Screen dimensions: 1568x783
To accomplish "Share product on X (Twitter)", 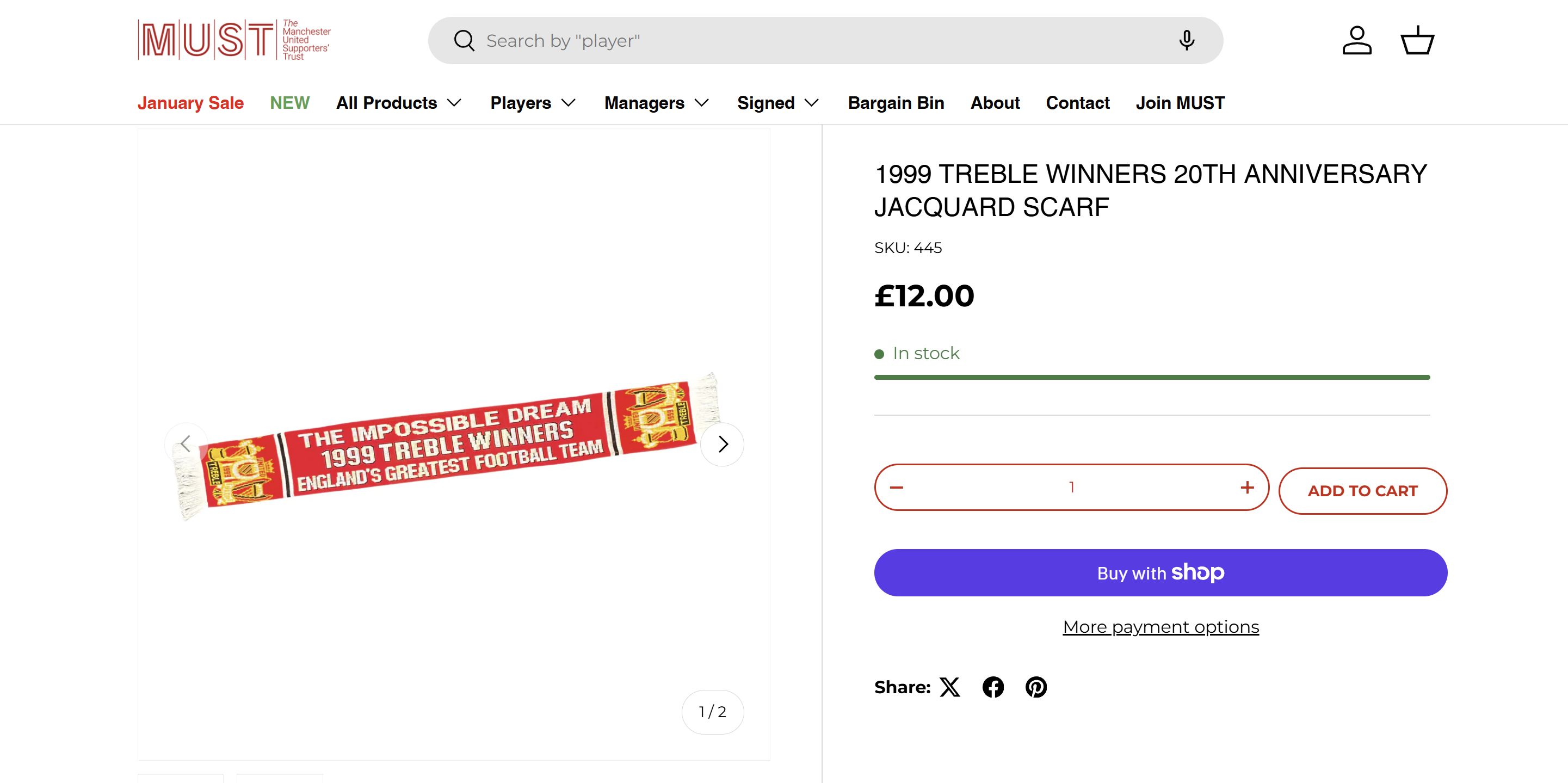I will coord(949,687).
